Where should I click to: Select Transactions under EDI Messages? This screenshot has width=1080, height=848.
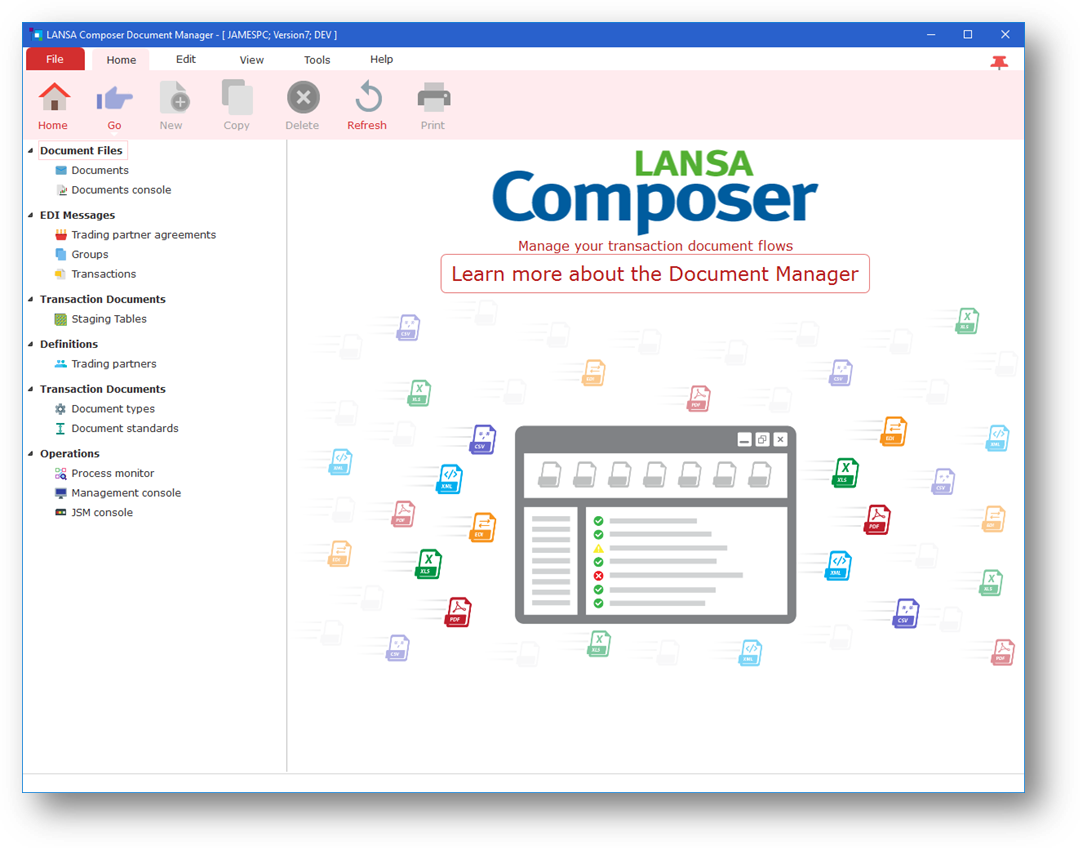click(x=103, y=274)
